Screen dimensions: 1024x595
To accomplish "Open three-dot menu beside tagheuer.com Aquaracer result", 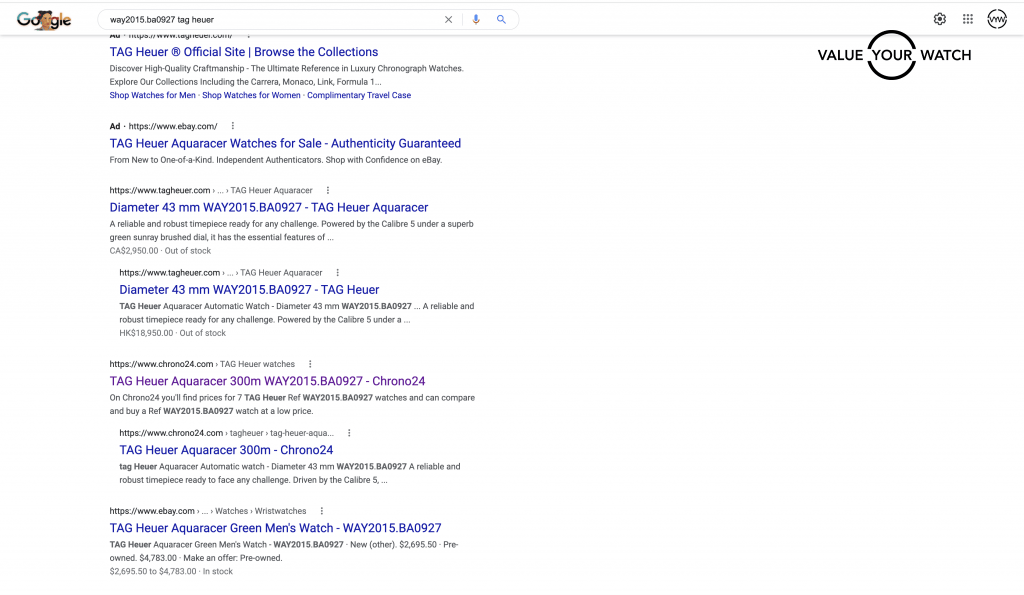I will (328, 190).
